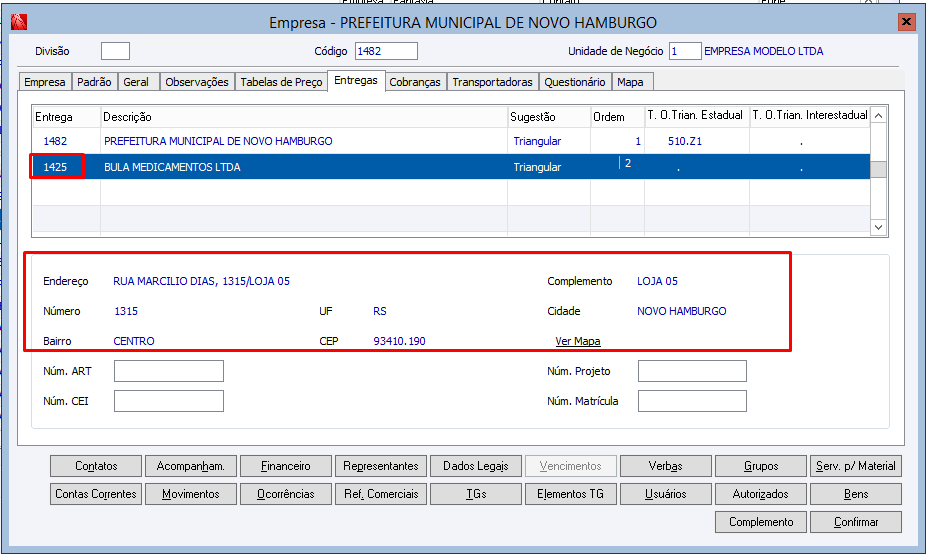Image resolution: width=927 pixels, height=554 pixels.
Task: Sort by Descrição column header
Action: tap(304, 117)
